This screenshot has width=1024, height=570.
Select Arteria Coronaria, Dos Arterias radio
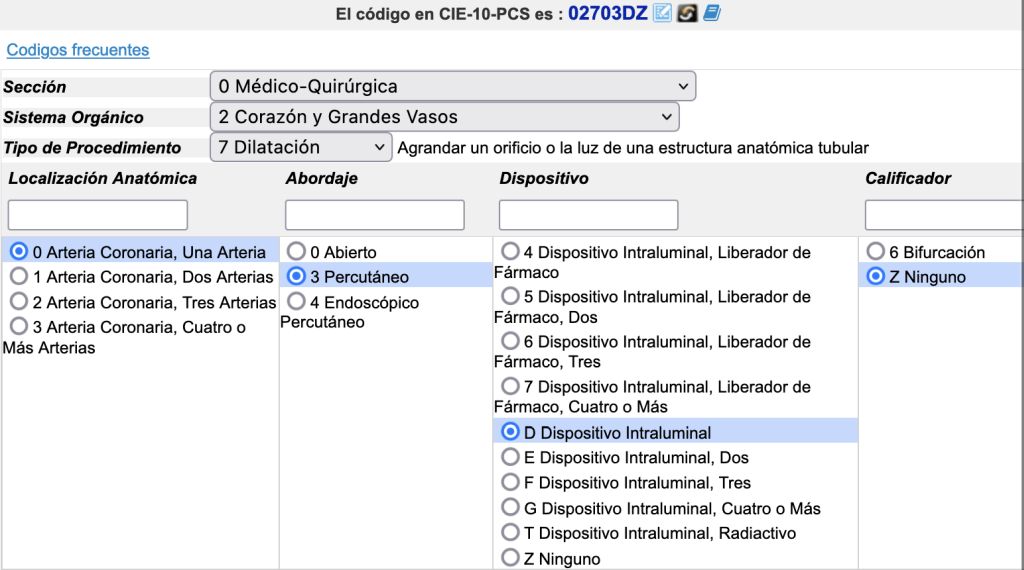[19, 277]
